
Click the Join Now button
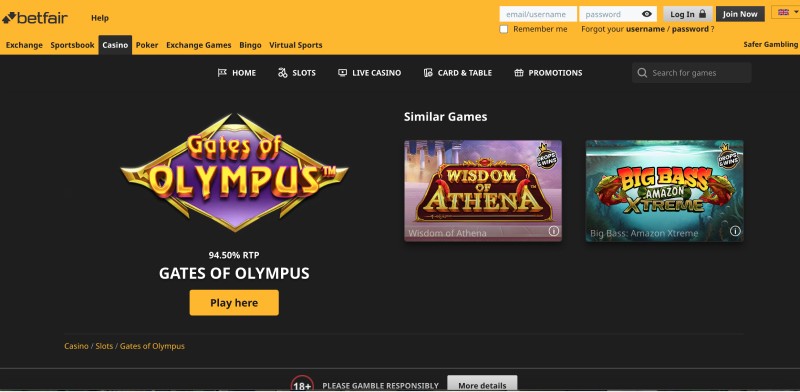pyautogui.click(x=740, y=14)
